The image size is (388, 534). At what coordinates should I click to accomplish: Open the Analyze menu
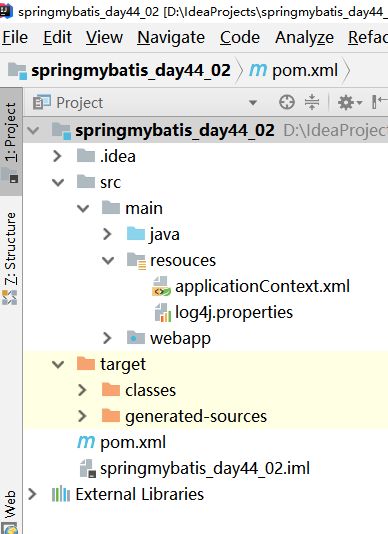(304, 37)
